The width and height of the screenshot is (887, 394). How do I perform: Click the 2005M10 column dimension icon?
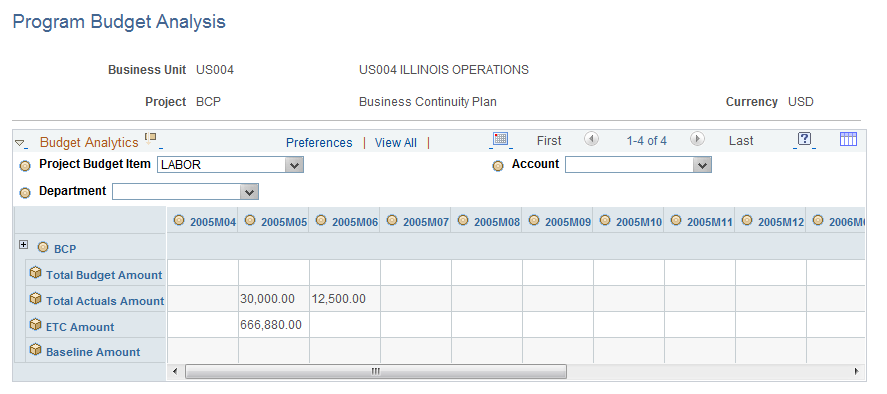pyautogui.click(x=605, y=220)
